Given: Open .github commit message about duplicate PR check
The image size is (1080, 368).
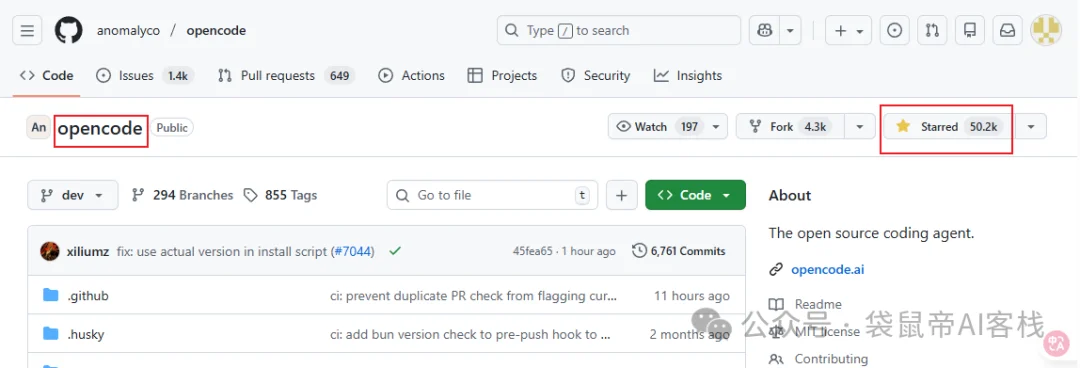Looking at the screenshot, I should 474,296.
